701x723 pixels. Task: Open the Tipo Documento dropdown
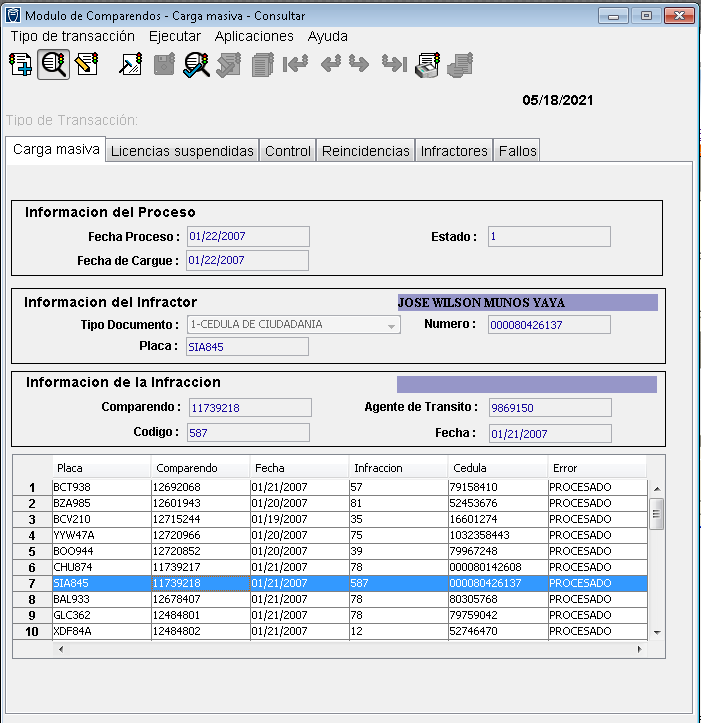[x=391, y=325]
